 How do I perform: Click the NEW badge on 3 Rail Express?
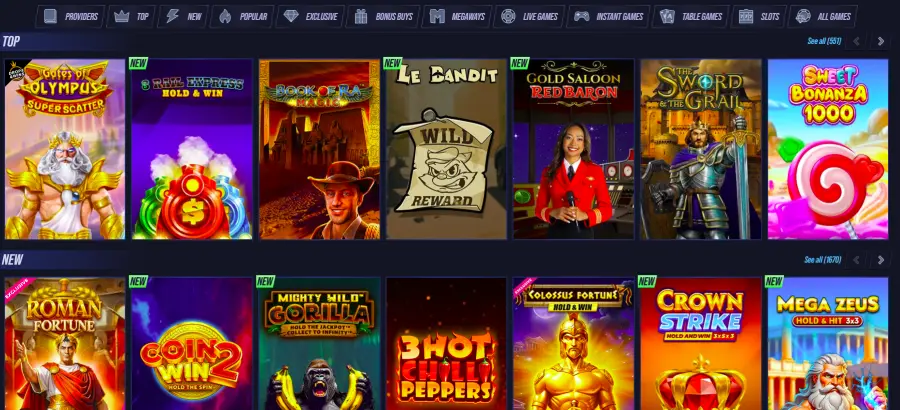tap(138, 63)
